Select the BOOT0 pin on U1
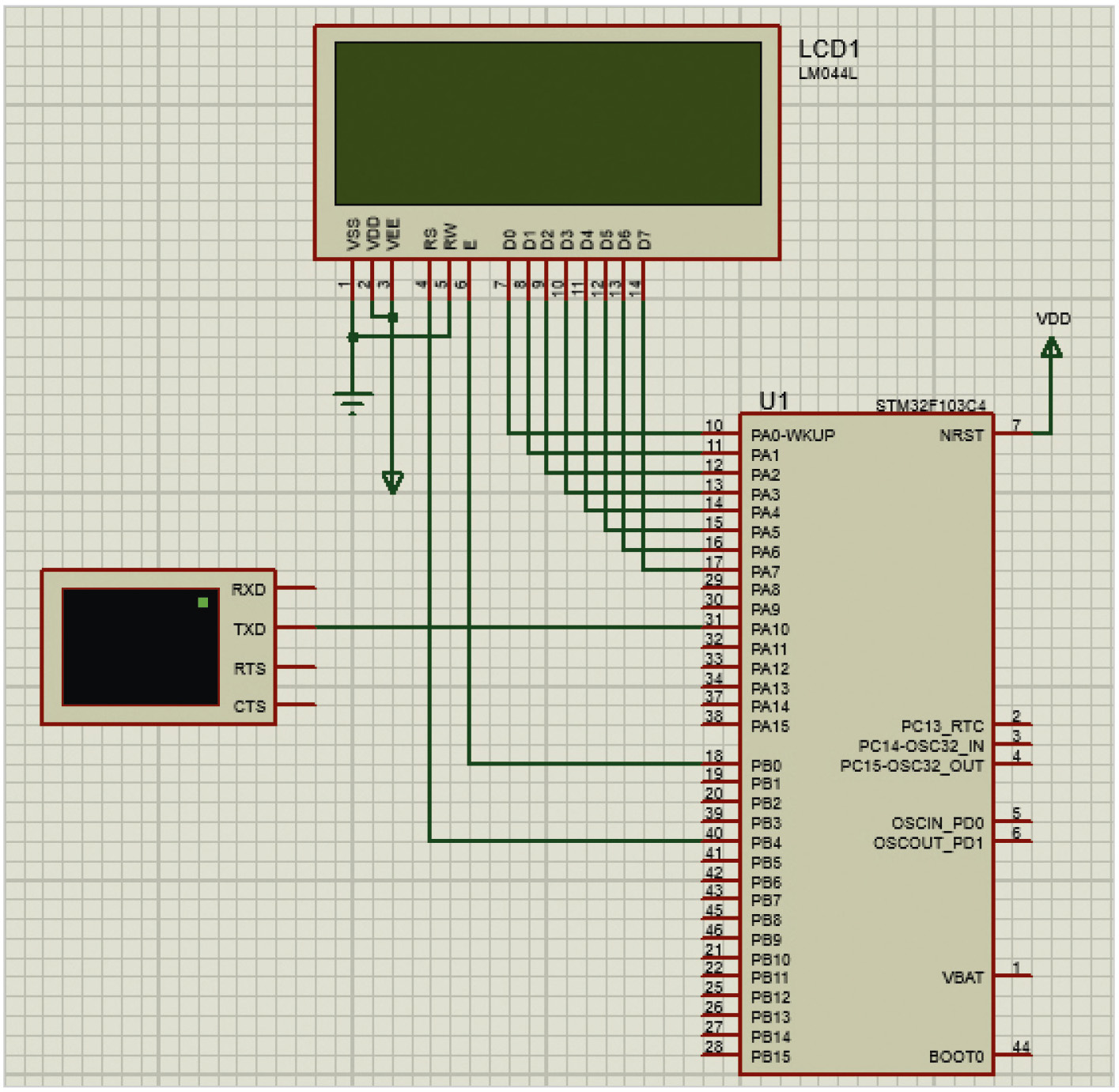The image size is (1119, 1092). pyautogui.click(x=956, y=1057)
